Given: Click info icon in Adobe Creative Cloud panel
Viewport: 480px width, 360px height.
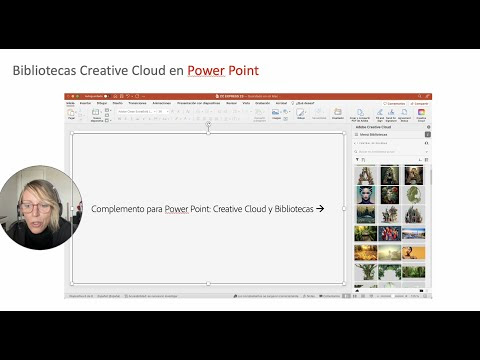Looking at the screenshot, I should point(428,127).
